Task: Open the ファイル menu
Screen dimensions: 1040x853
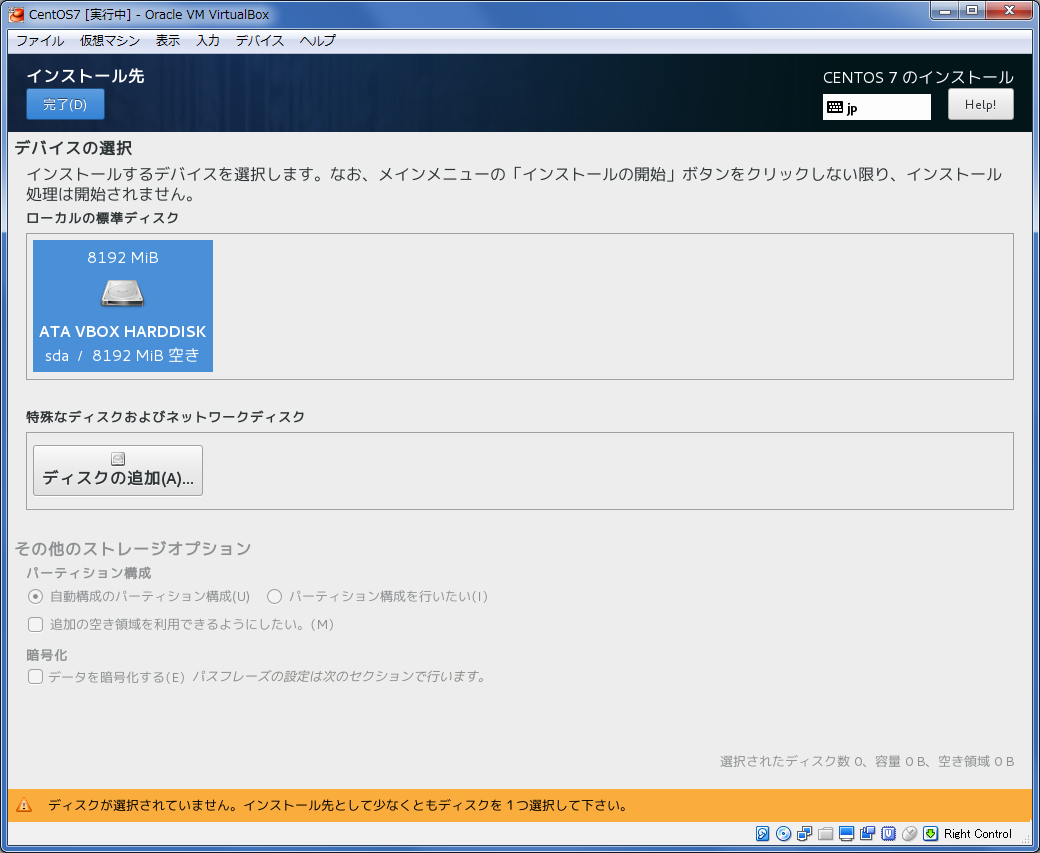Action: pos(40,41)
